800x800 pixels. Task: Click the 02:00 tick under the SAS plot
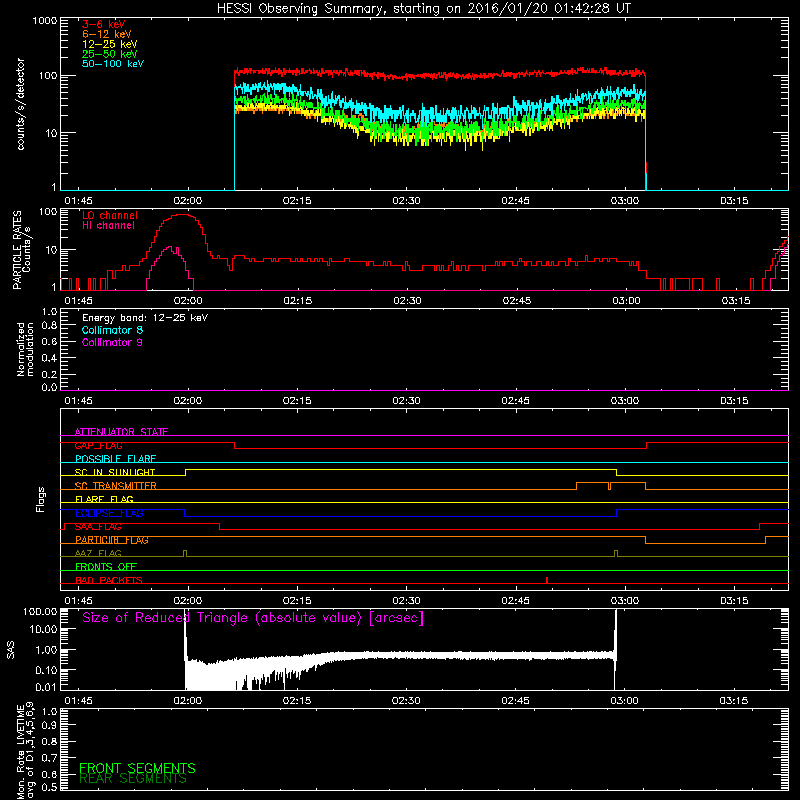[x=188, y=701]
